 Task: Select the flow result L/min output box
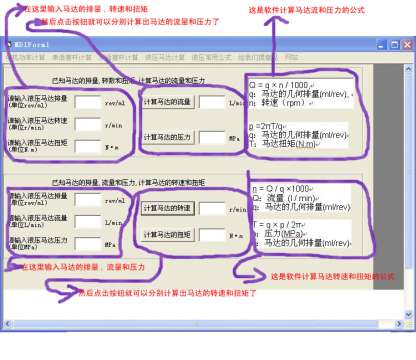[212, 102]
